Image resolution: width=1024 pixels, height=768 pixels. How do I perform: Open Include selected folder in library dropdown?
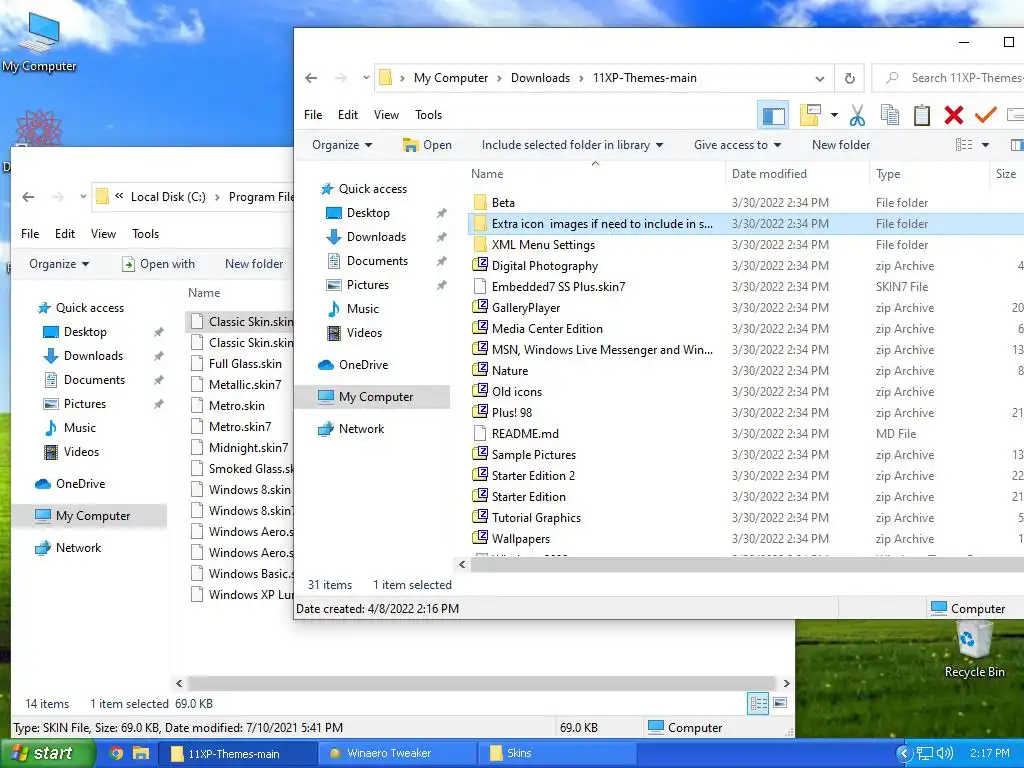(572, 145)
